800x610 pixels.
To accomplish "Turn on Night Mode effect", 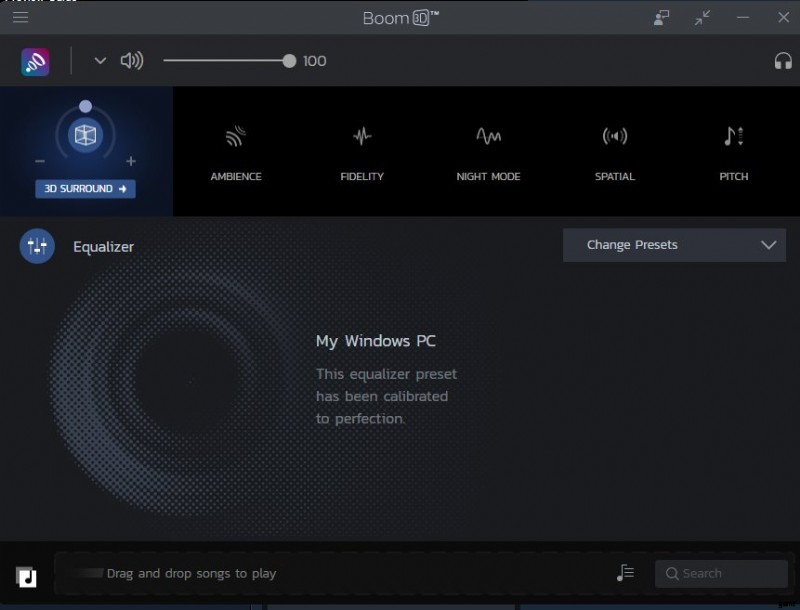I will (x=488, y=152).
